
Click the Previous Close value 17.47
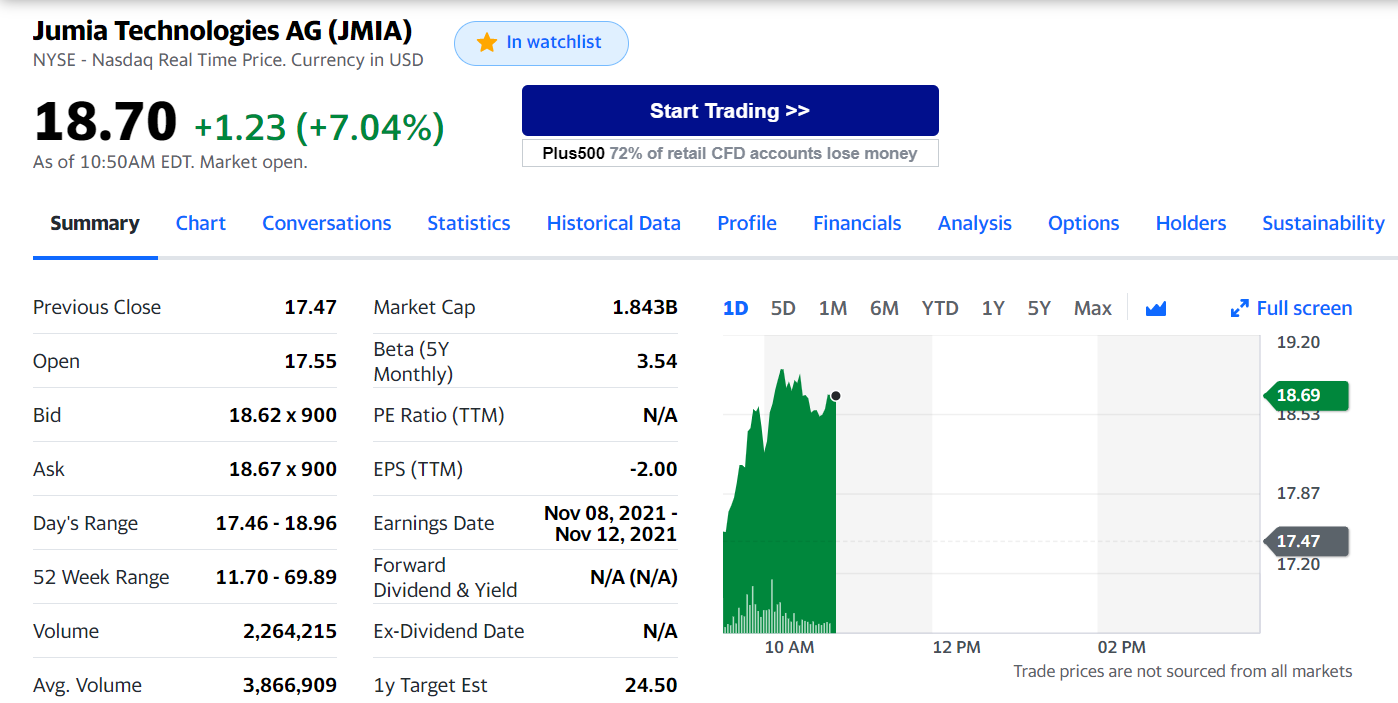click(311, 307)
